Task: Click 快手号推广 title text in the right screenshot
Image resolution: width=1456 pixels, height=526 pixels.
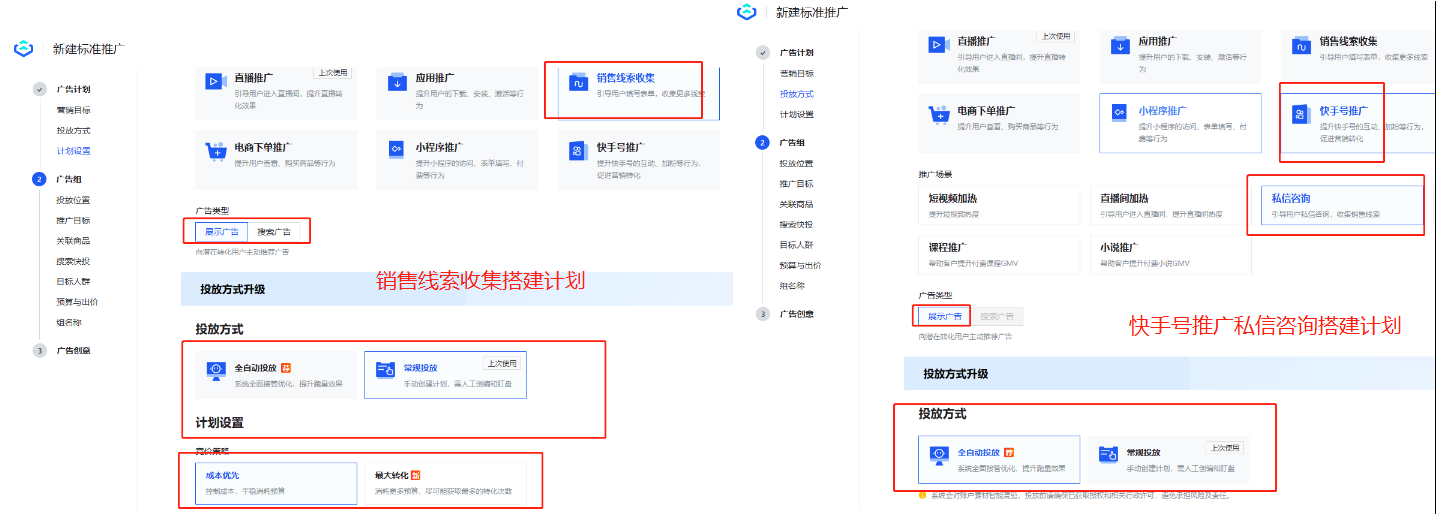Action: tap(1343, 110)
